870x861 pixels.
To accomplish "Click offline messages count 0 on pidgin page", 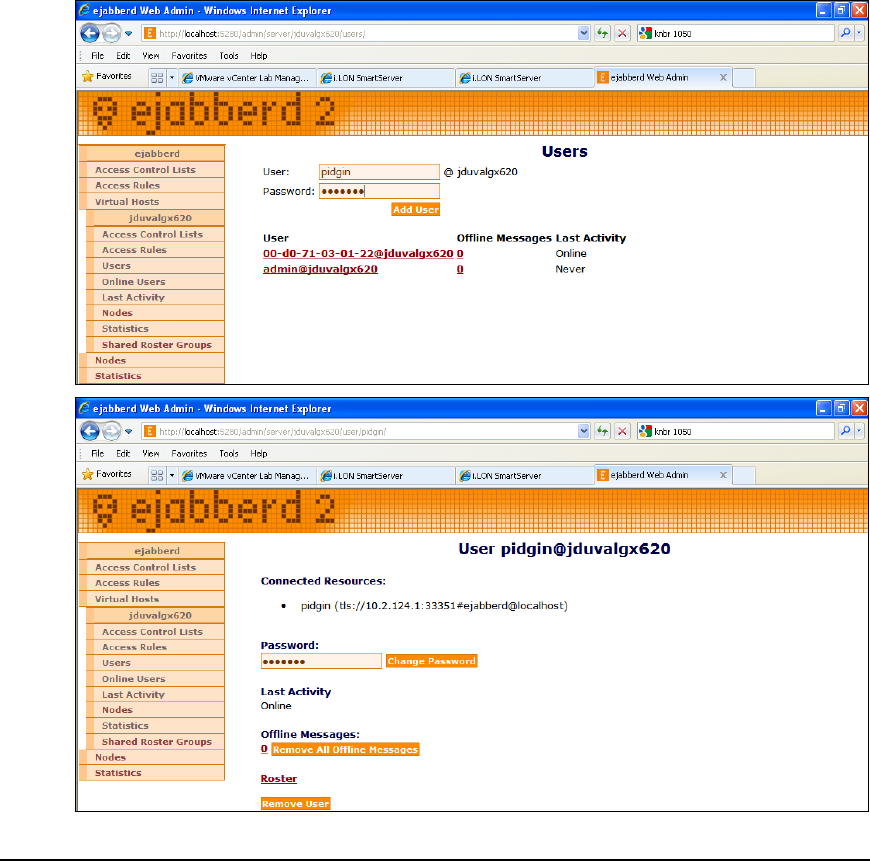I will (x=264, y=749).
